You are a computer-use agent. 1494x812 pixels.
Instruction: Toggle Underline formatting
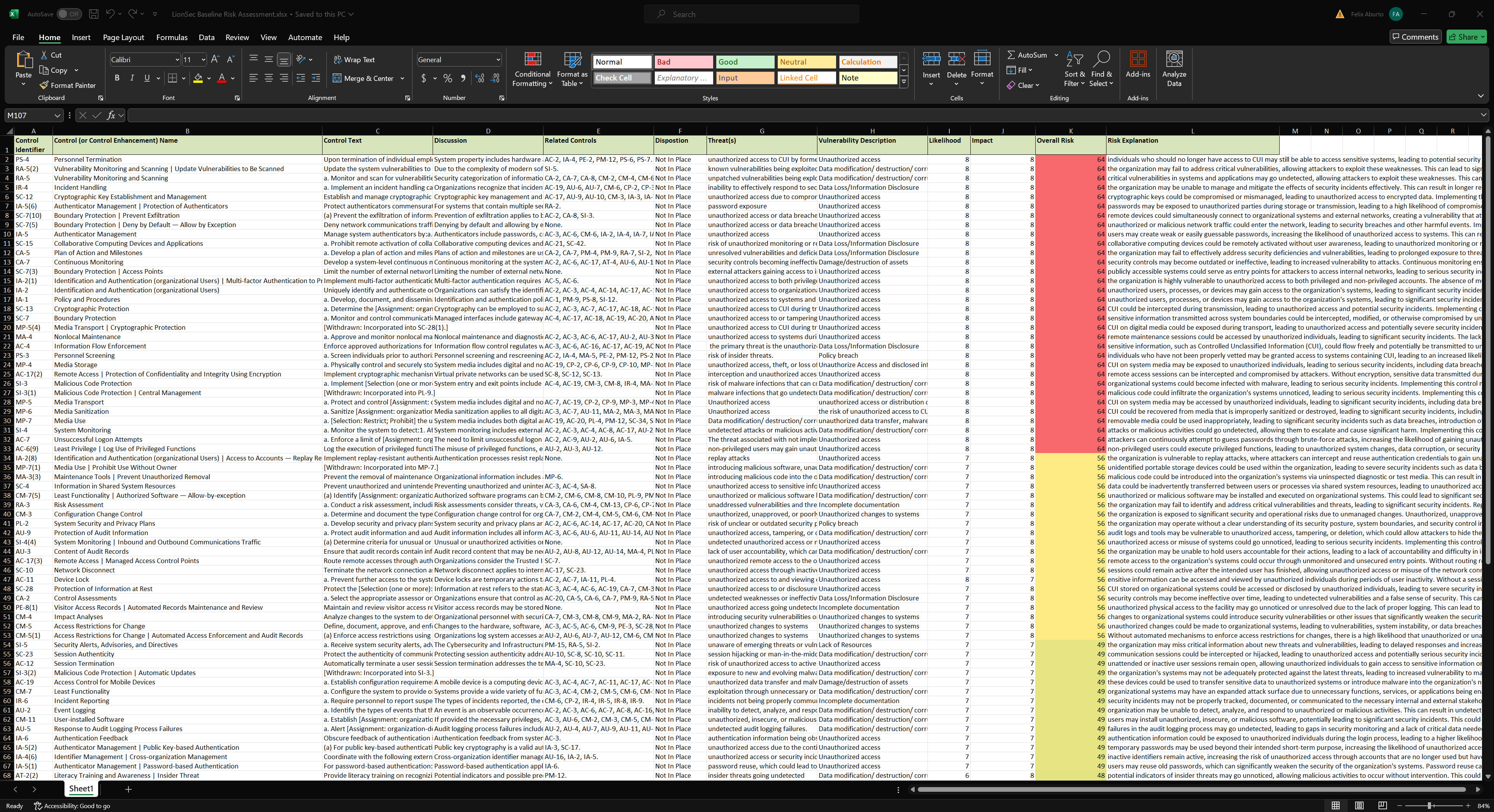click(x=147, y=78)
